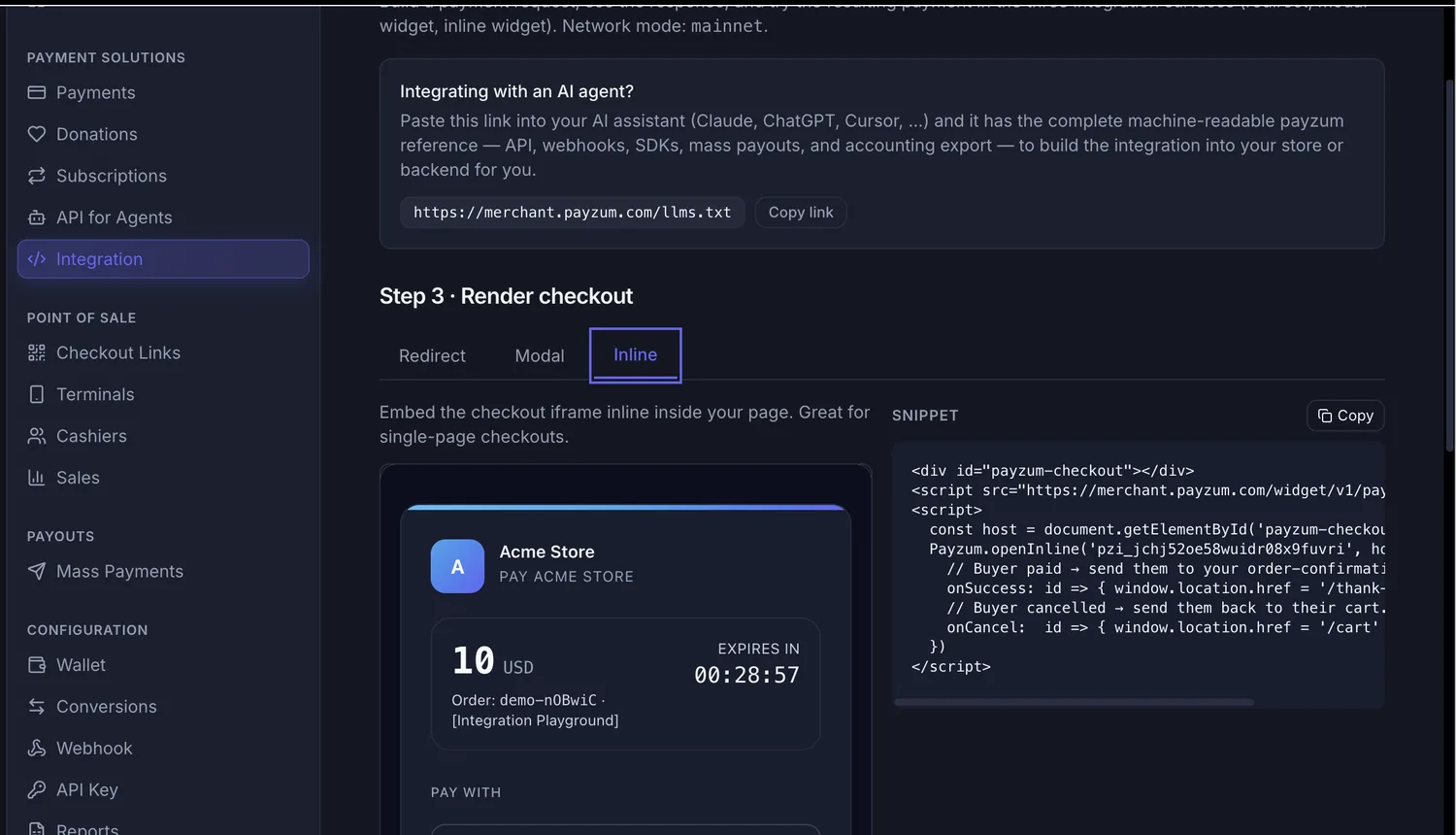Copy the llms.txt link

(801, 213)
